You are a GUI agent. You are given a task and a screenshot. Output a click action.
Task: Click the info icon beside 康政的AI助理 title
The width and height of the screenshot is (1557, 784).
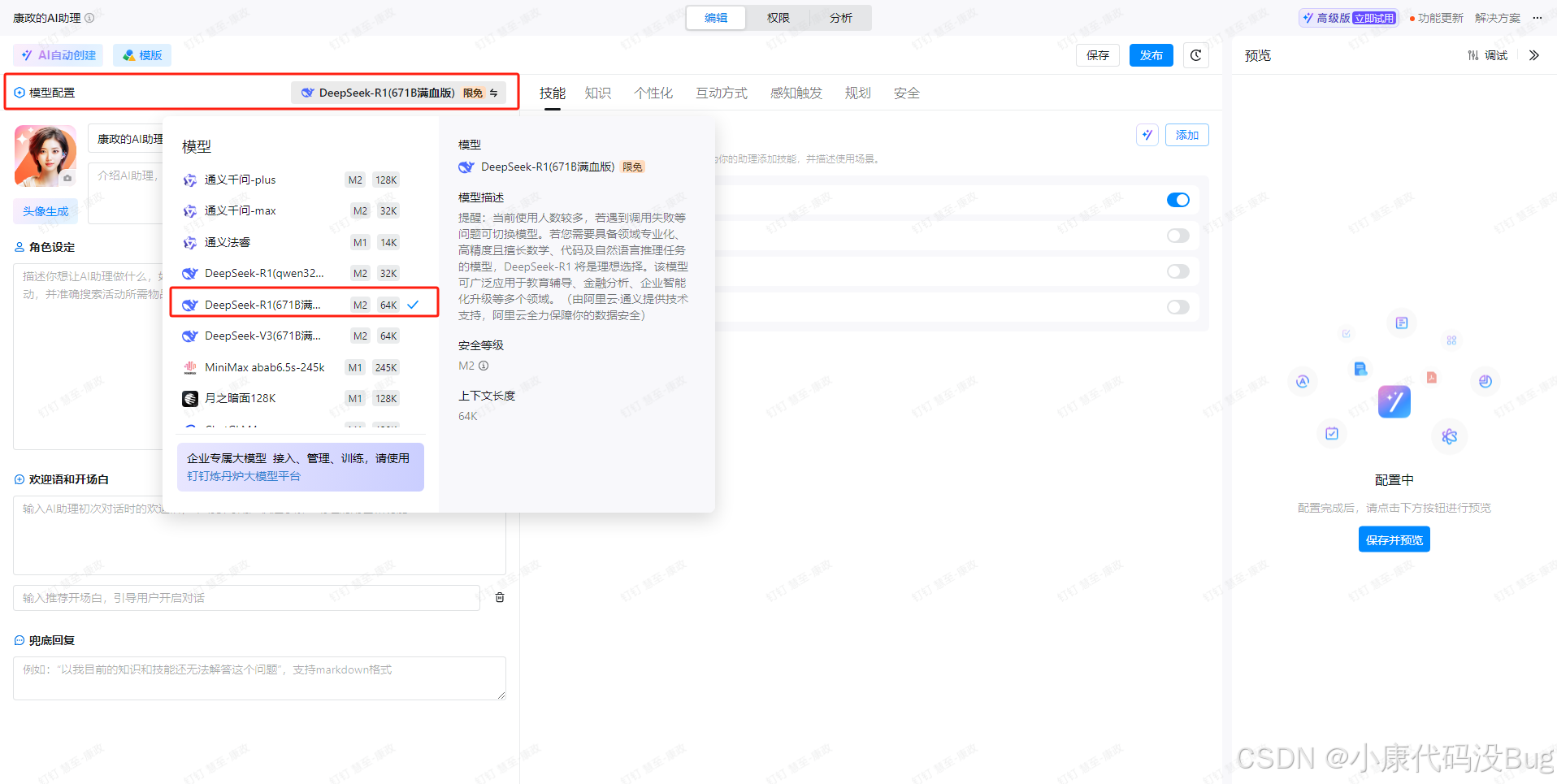89,18
